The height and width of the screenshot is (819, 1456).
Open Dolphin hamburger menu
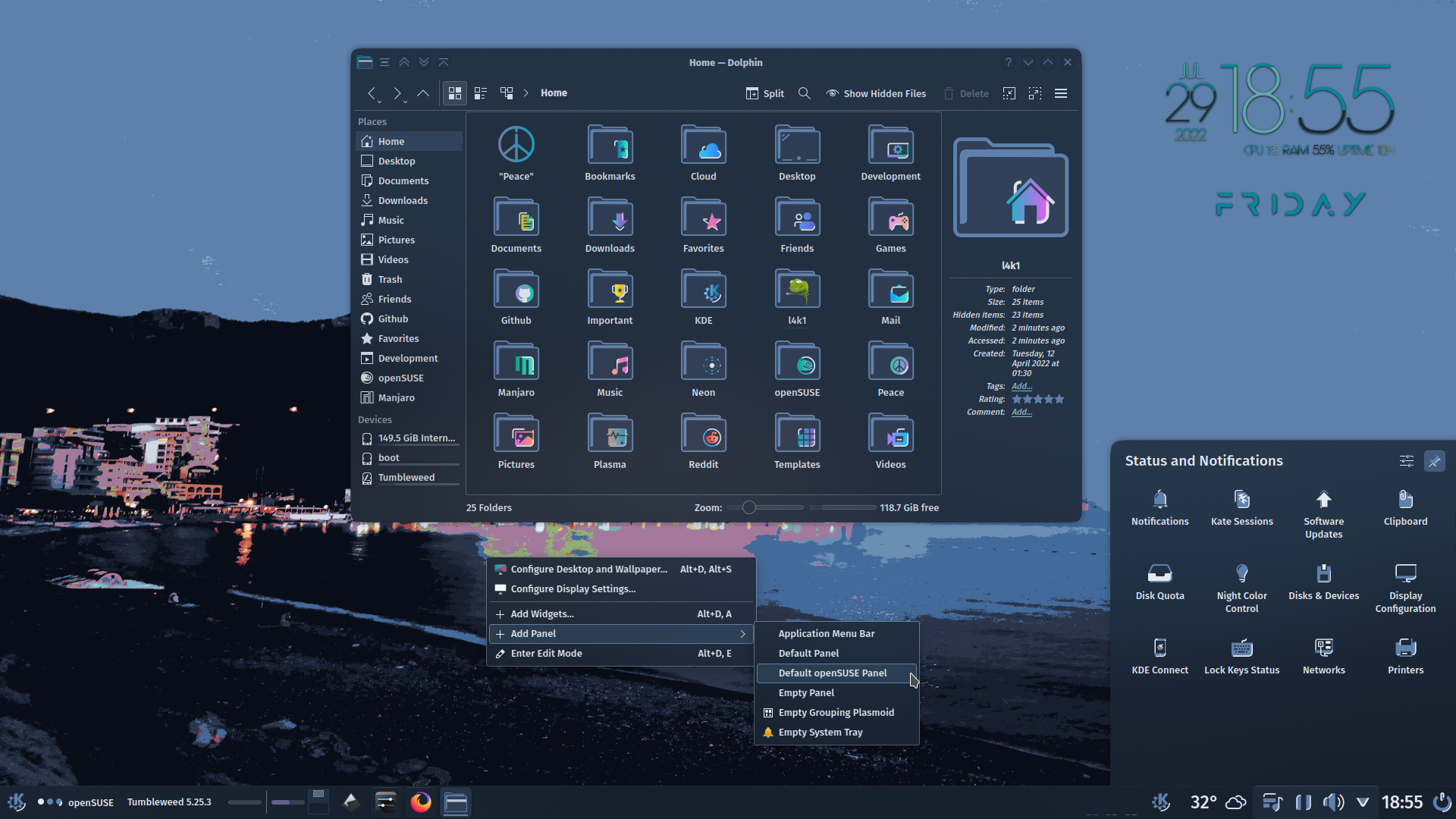click(x=1061, y=93)
